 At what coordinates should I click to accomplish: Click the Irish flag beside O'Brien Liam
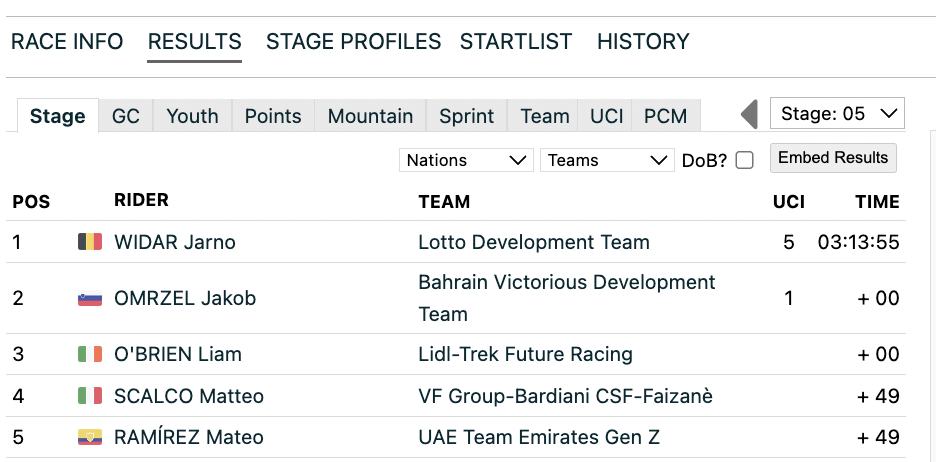[x=90, y=354]
